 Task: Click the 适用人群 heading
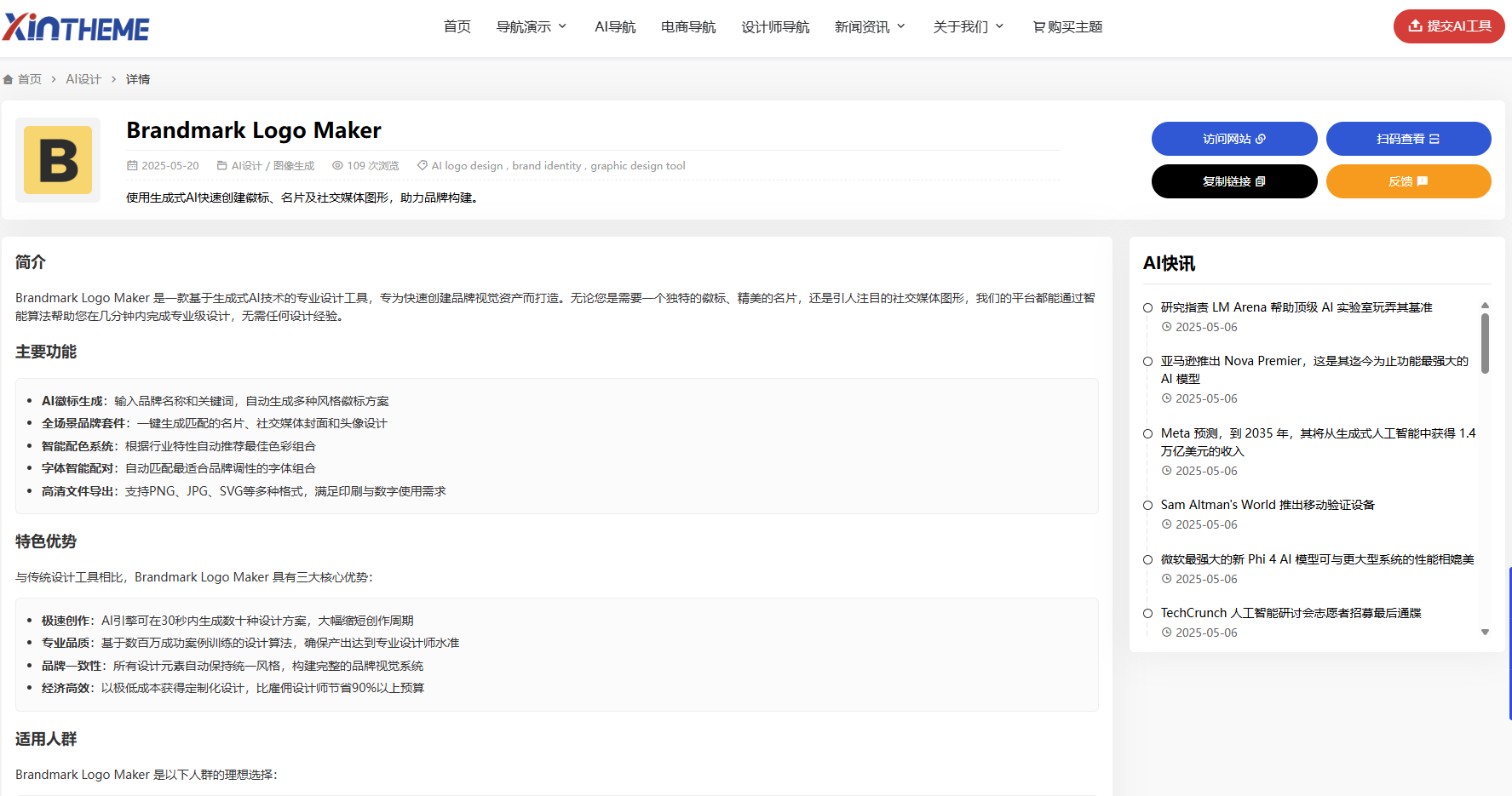coord(46,739)
